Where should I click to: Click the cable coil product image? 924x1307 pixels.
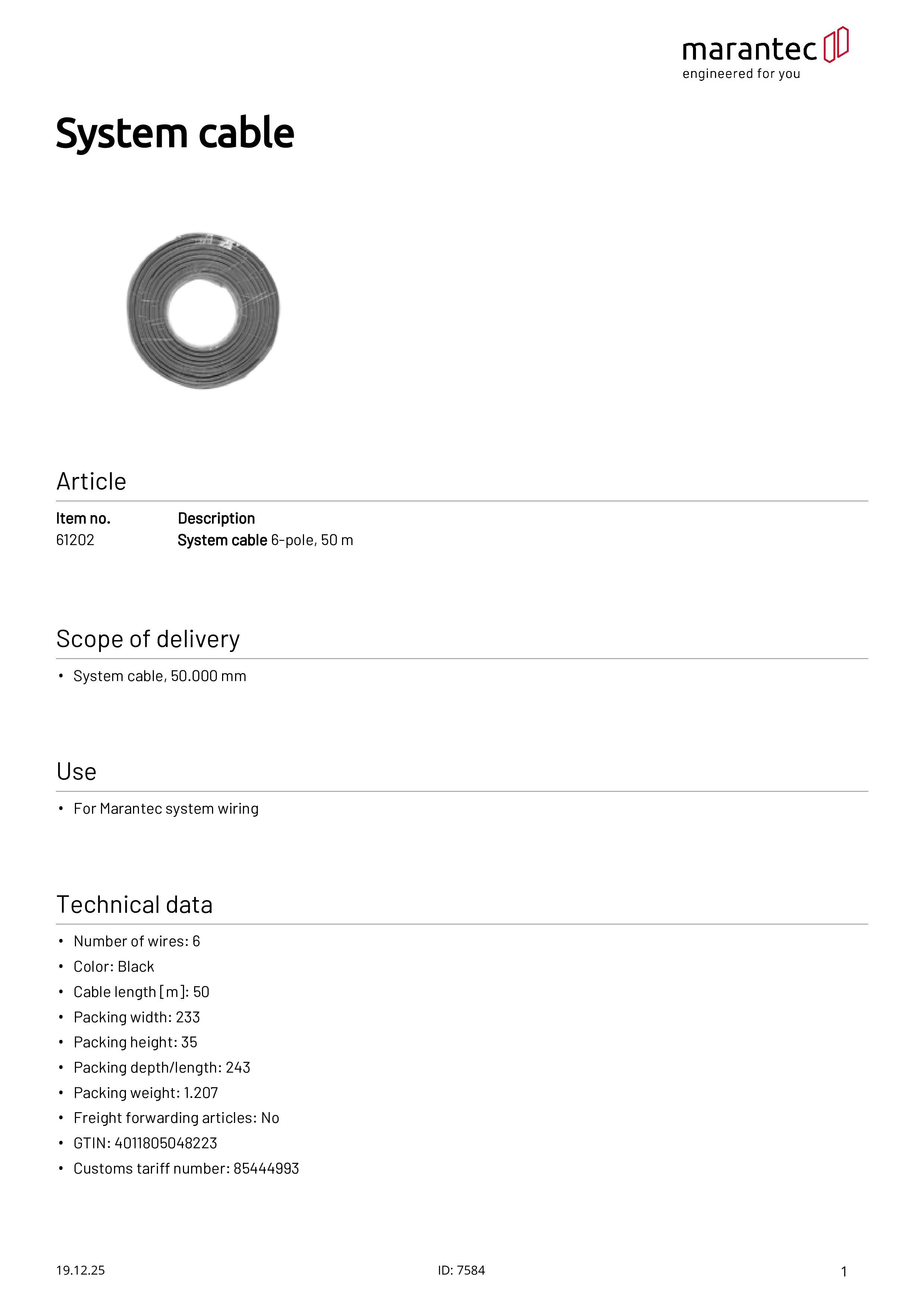pos(203,310)
